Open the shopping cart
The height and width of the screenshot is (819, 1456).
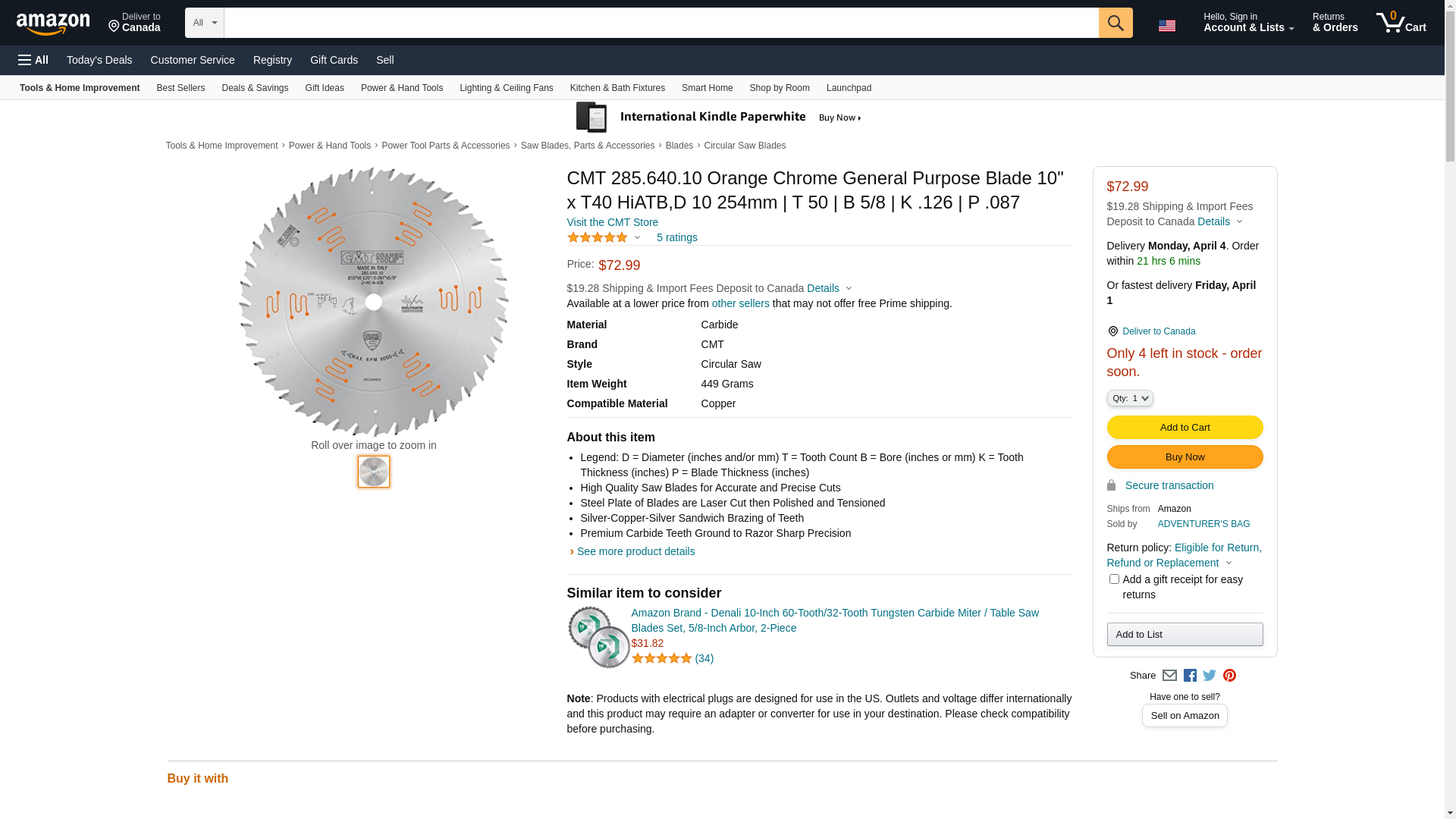(x=1401, y=23)
